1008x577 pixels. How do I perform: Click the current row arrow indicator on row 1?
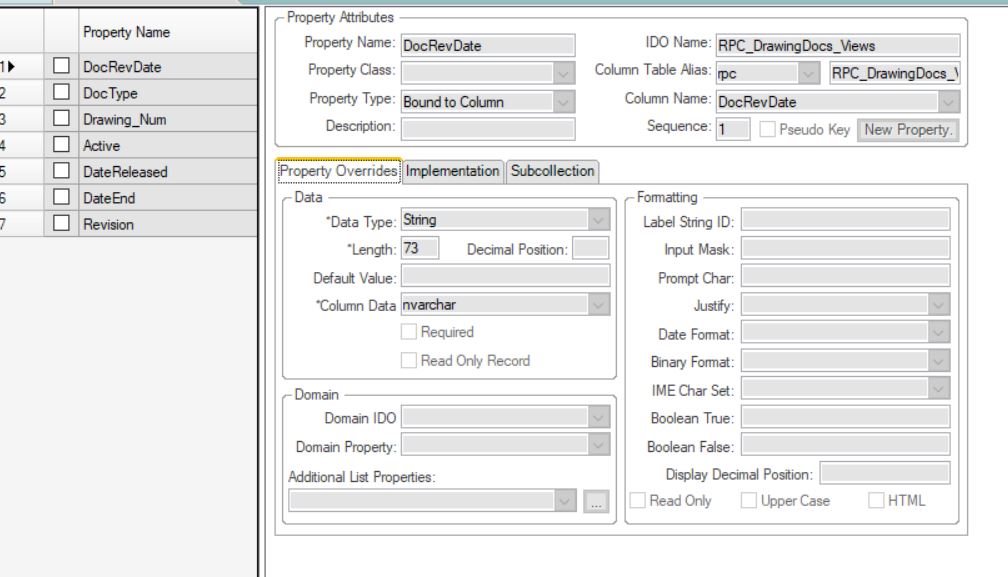click(11, 66)
